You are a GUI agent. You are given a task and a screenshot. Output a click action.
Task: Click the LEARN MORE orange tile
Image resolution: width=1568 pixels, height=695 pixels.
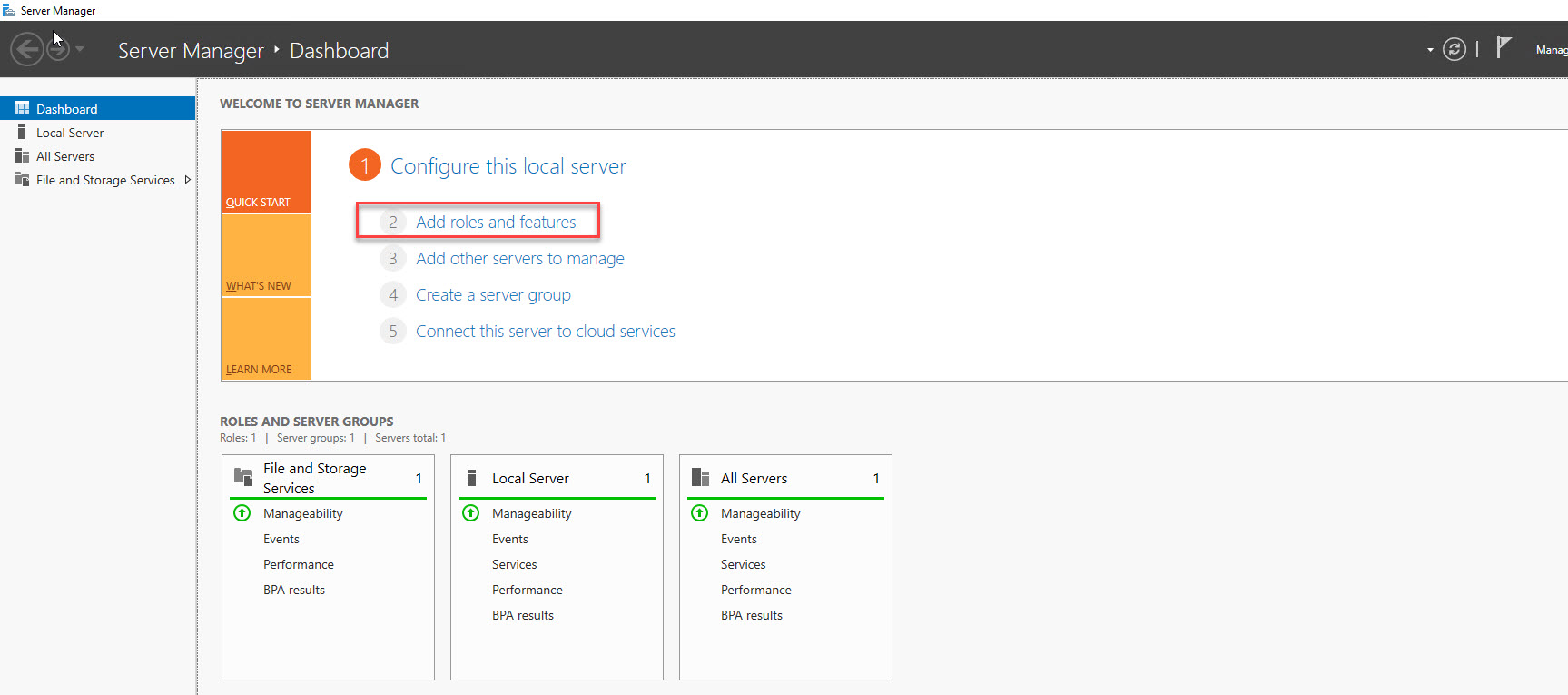pyautogui.click(x=266, y=340)
